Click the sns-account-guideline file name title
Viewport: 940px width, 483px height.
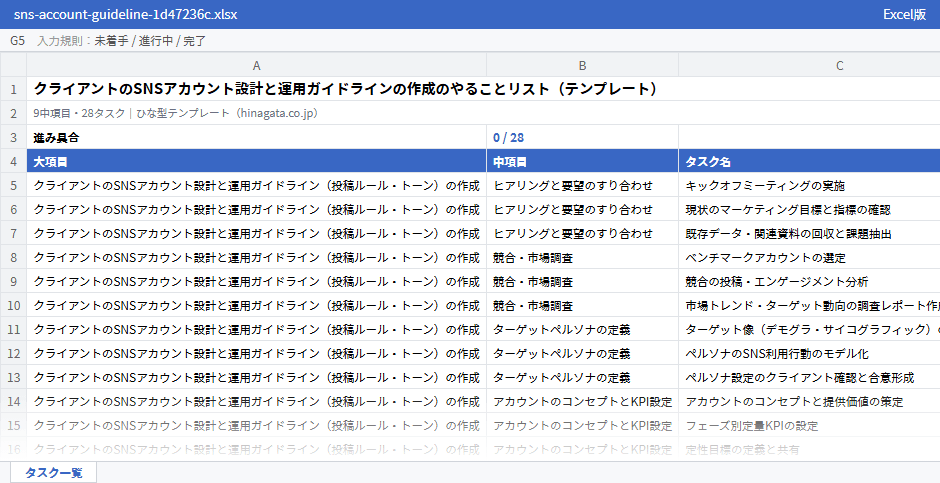[x=125, y=14]
